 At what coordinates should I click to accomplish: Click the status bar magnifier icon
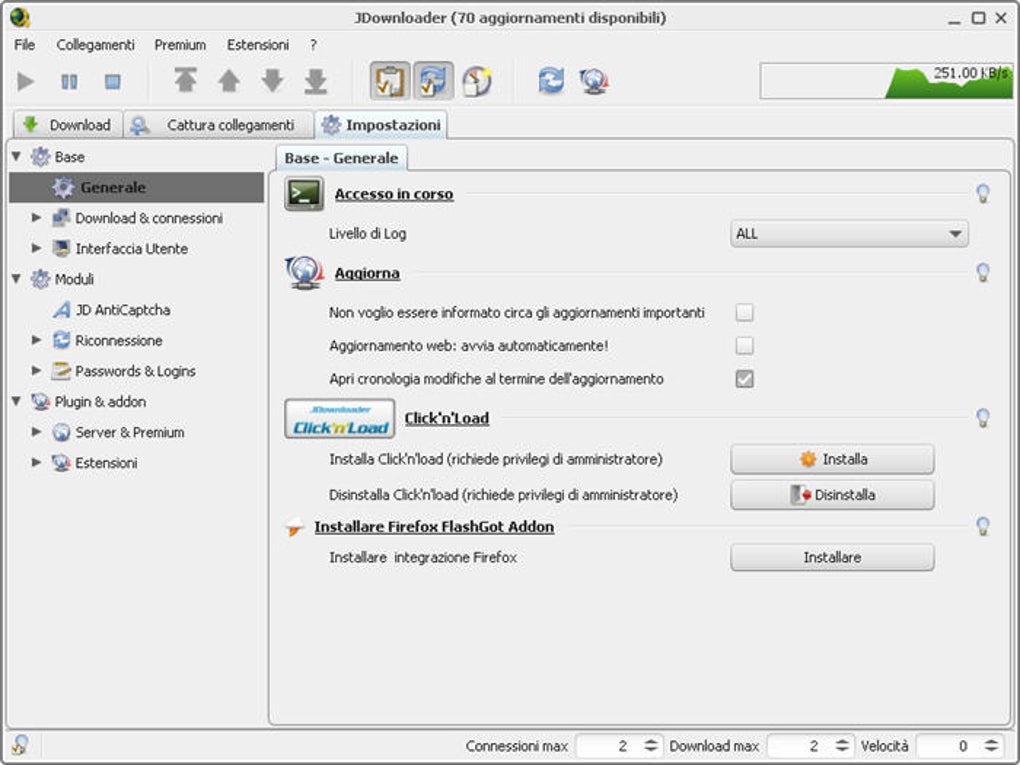(20, 745)
